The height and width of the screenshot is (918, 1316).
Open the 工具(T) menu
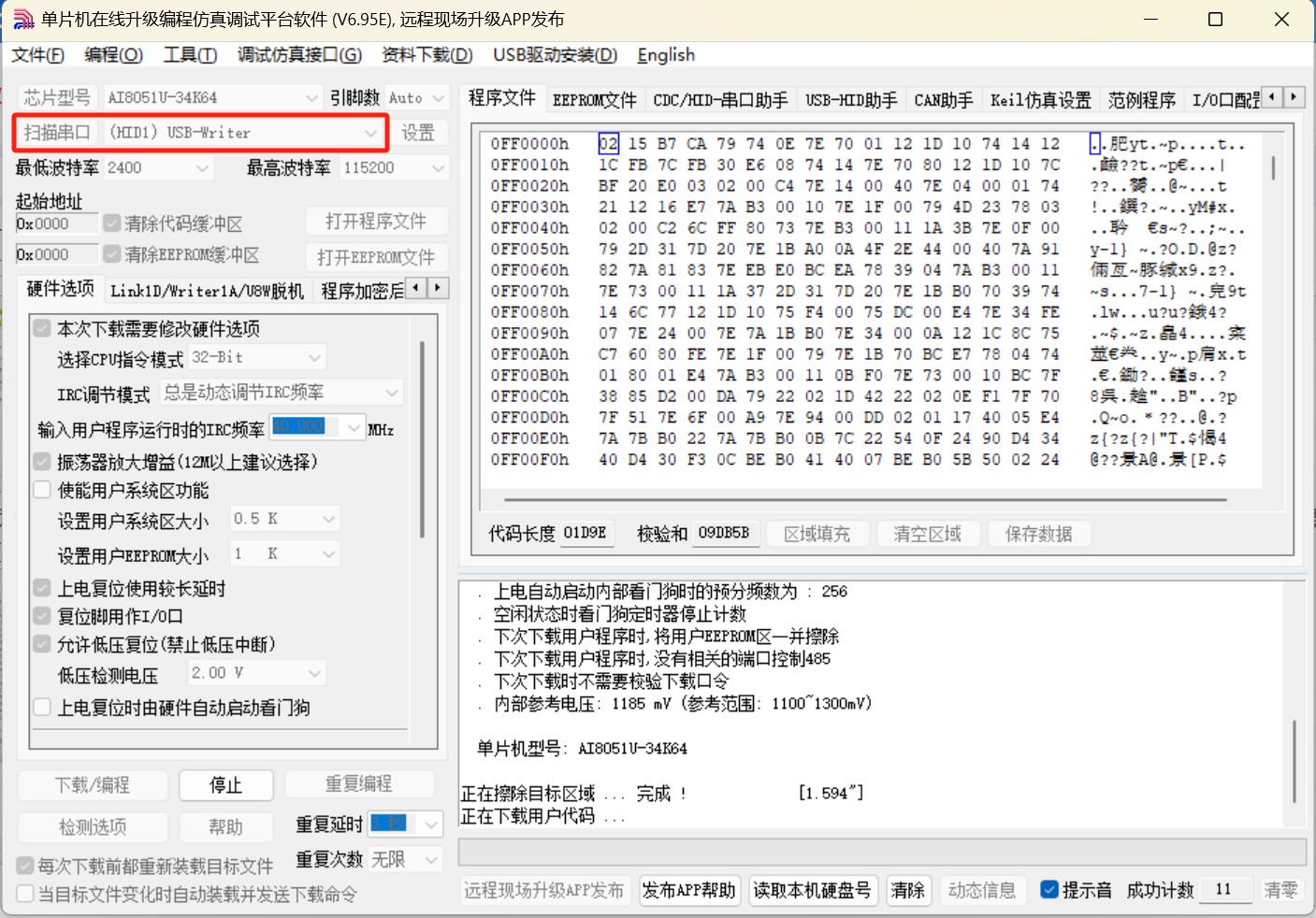(190, 55)
